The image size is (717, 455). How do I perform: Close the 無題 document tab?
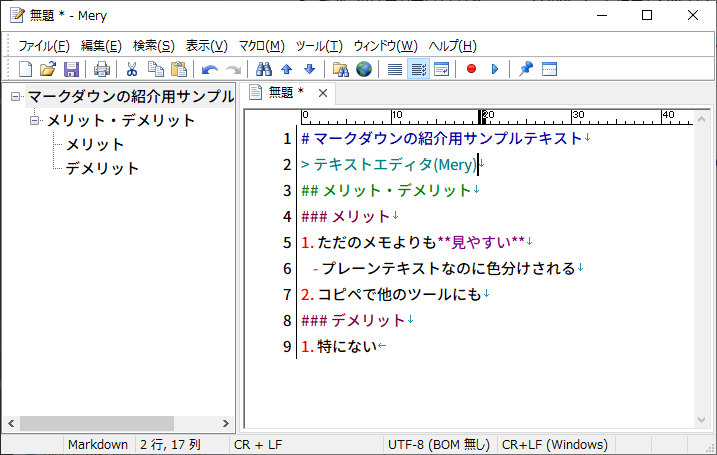point(322,93)
